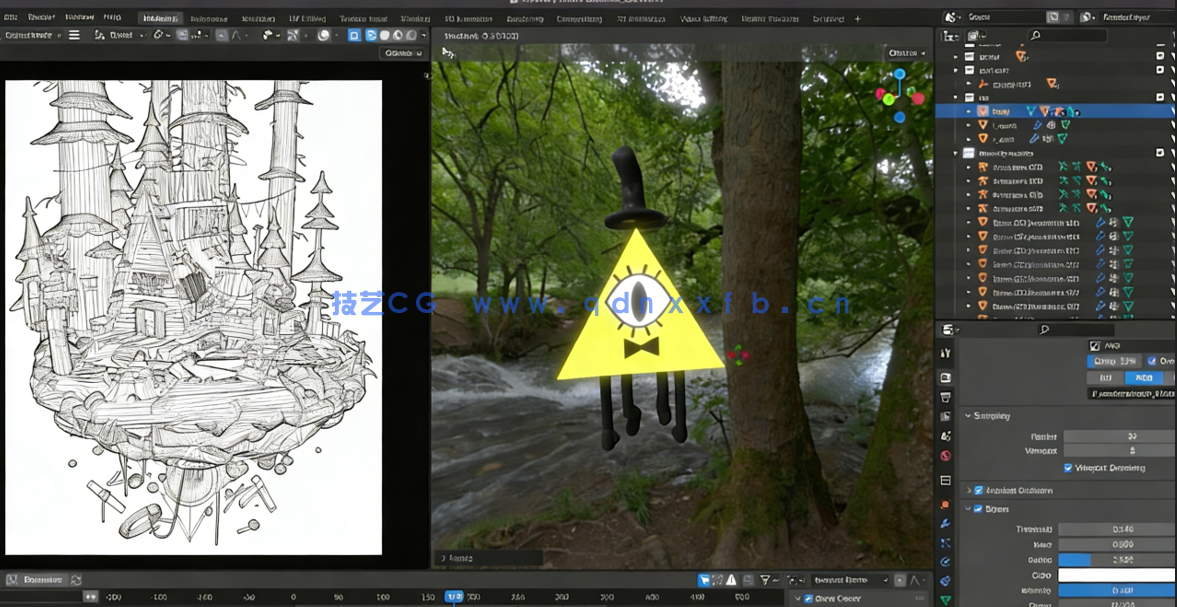Open the Options button in the viewport corner
1177x607 pixels.
pos(907,53)
